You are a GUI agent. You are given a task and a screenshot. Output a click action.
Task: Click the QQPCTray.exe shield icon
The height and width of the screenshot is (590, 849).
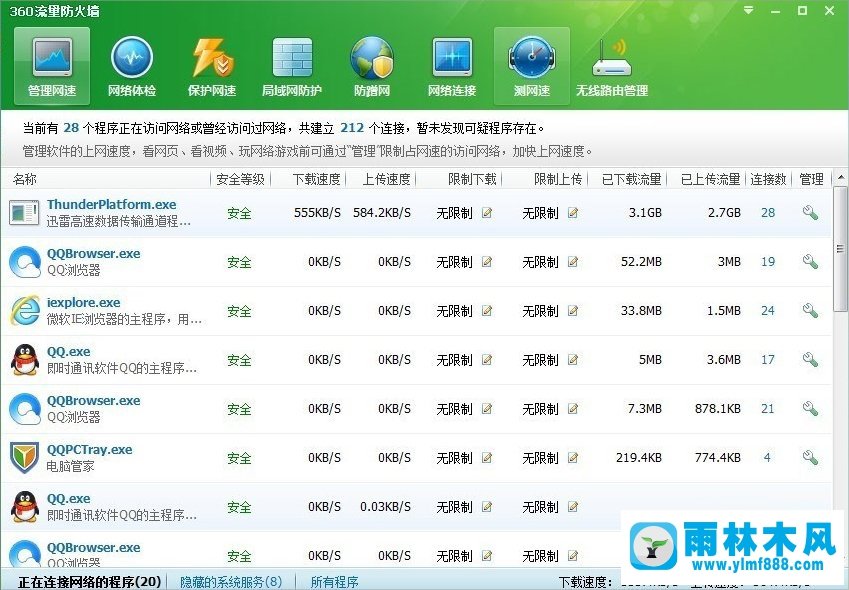pos(25,458)
